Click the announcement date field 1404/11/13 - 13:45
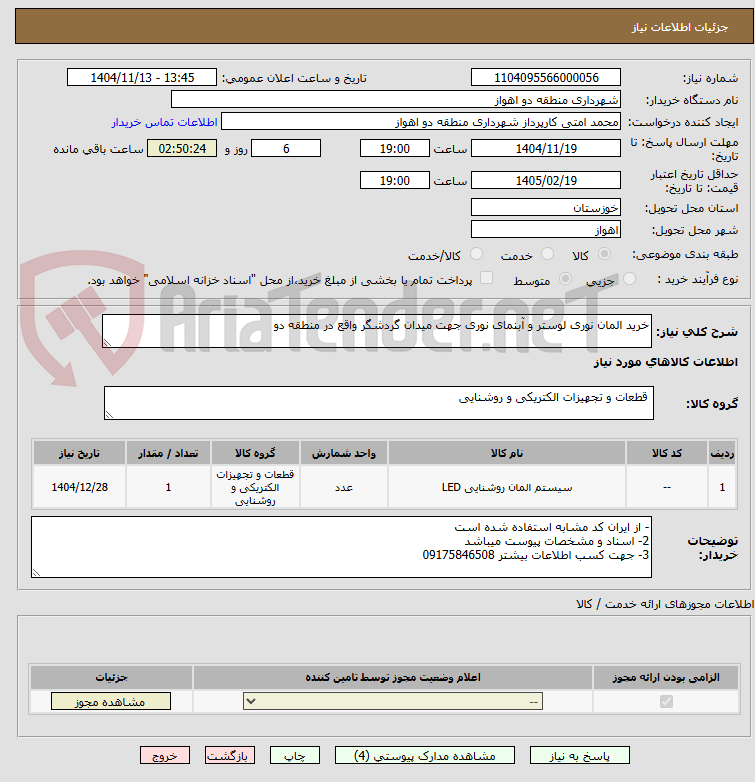The width and height of the screenshot is (755, 782). pyautogui.click(x=142, y=77)
